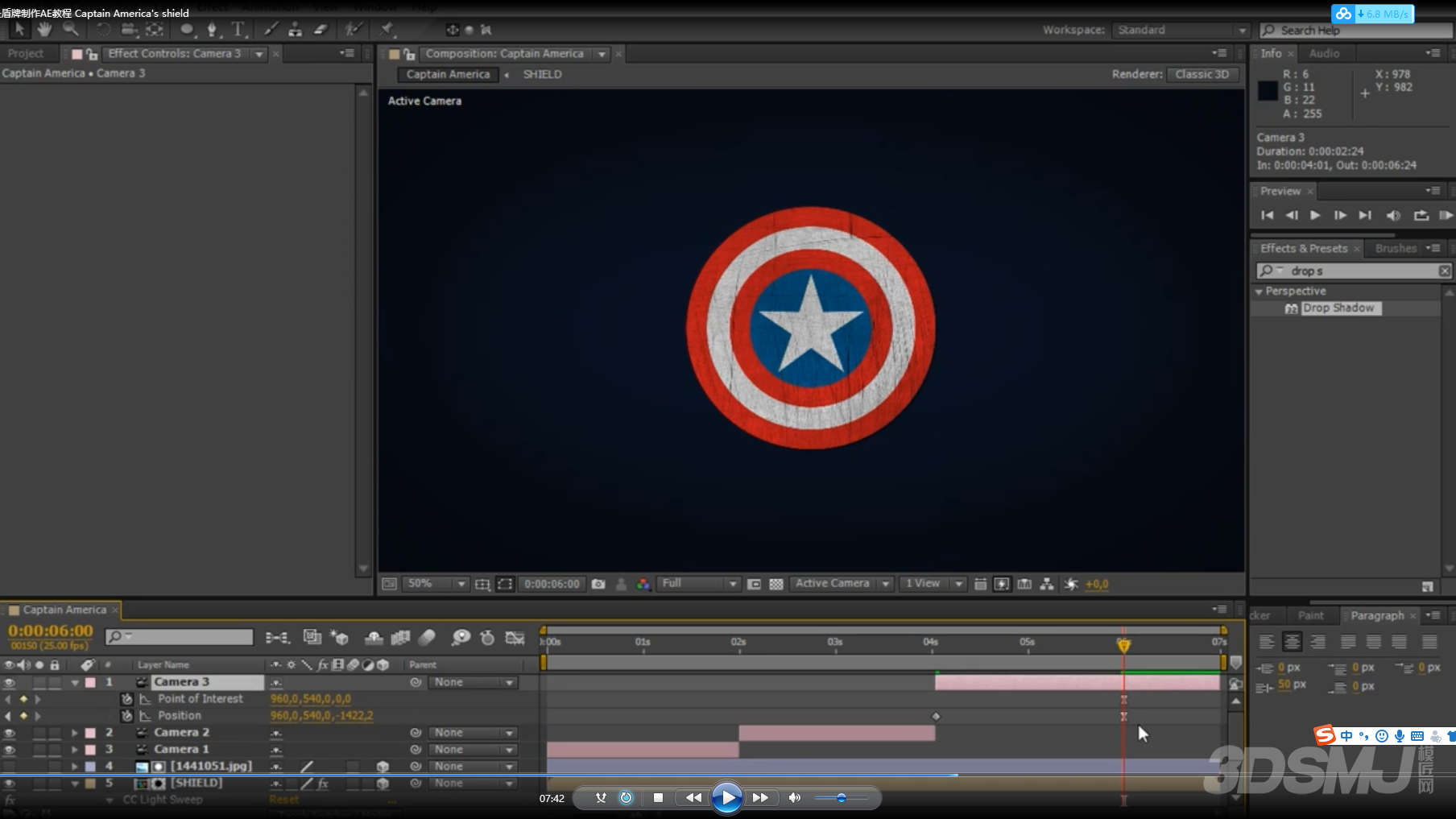
Task: Show the 1441051.jpg layer
Action: click(9, 767)
